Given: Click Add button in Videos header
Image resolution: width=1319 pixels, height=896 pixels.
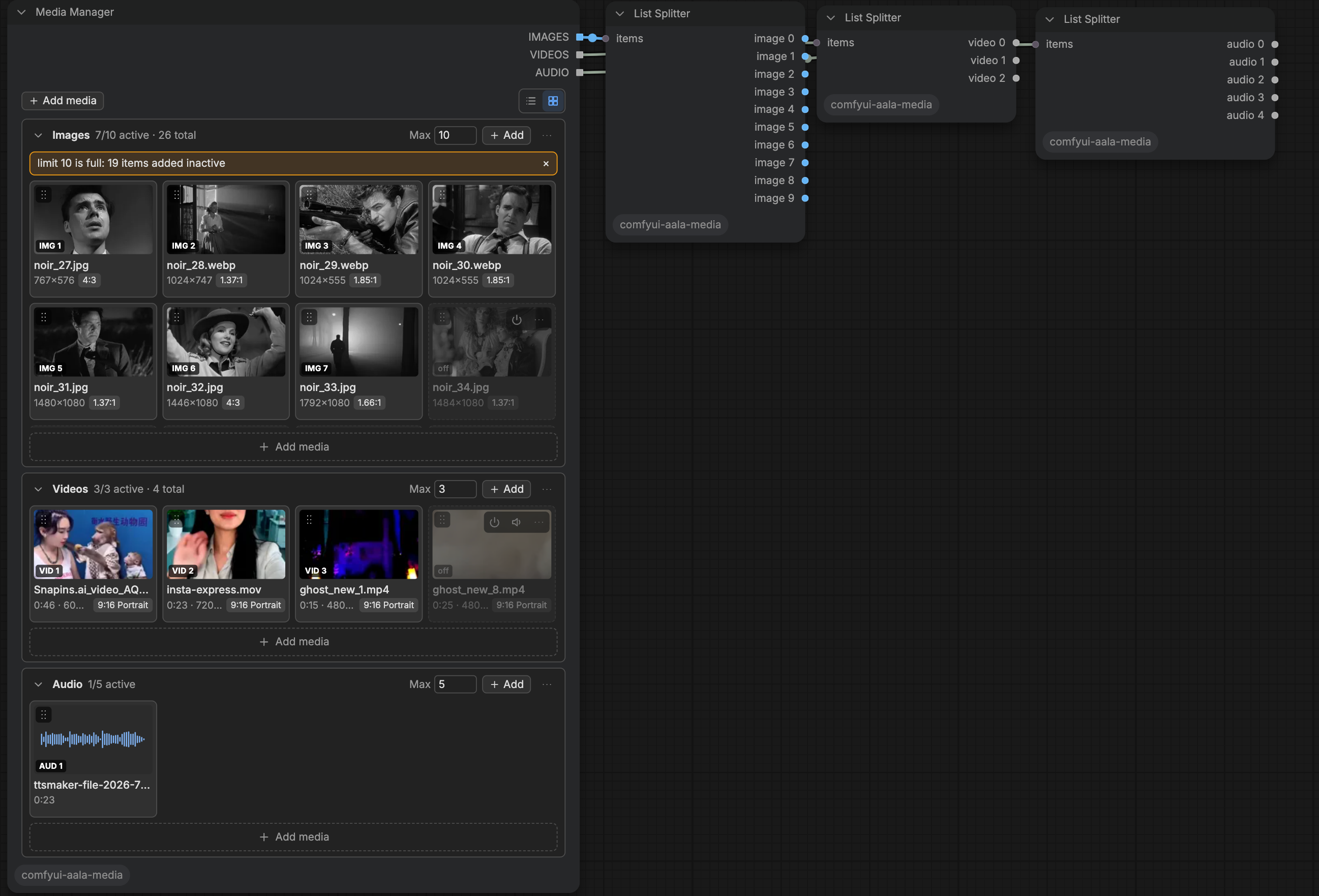Looking at the screenshot, I should [506, 489].
